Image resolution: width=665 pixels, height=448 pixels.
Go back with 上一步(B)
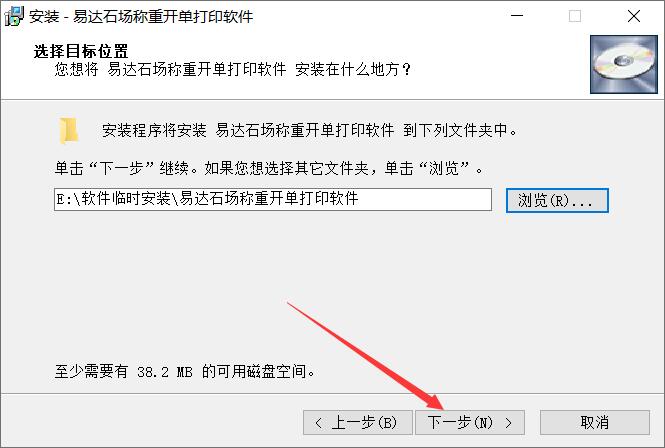(x=358, y=423)
